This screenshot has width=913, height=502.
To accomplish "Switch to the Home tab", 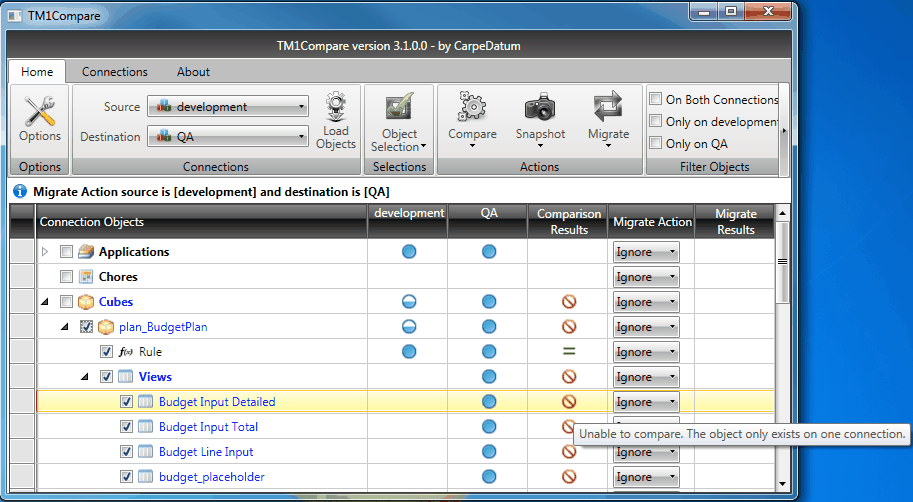I will click(37, 72).
